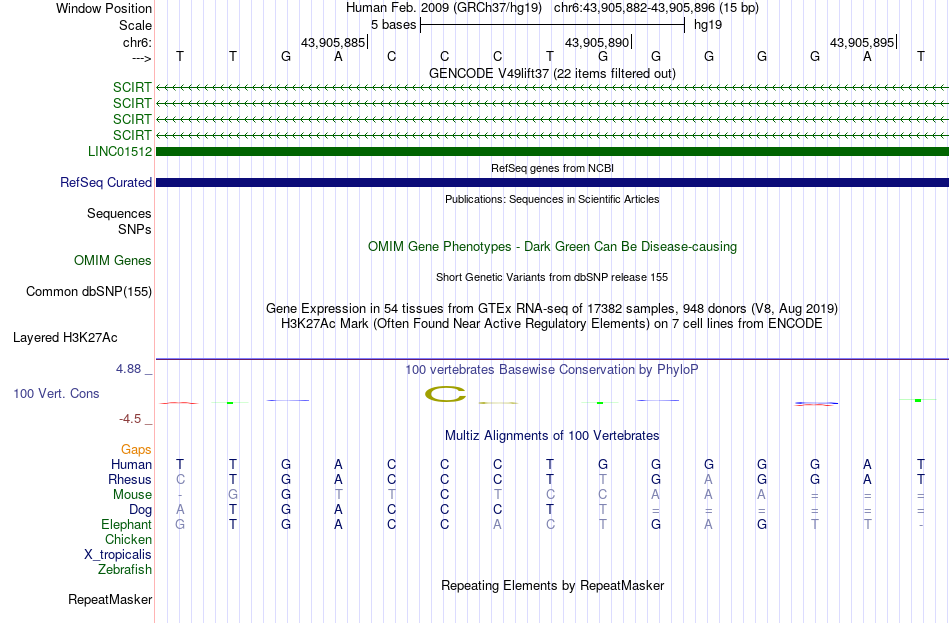Viewport: 950px width, 623px height.
Task: Click the large olive C conservation logo
Action: click(x=445, y=394)
